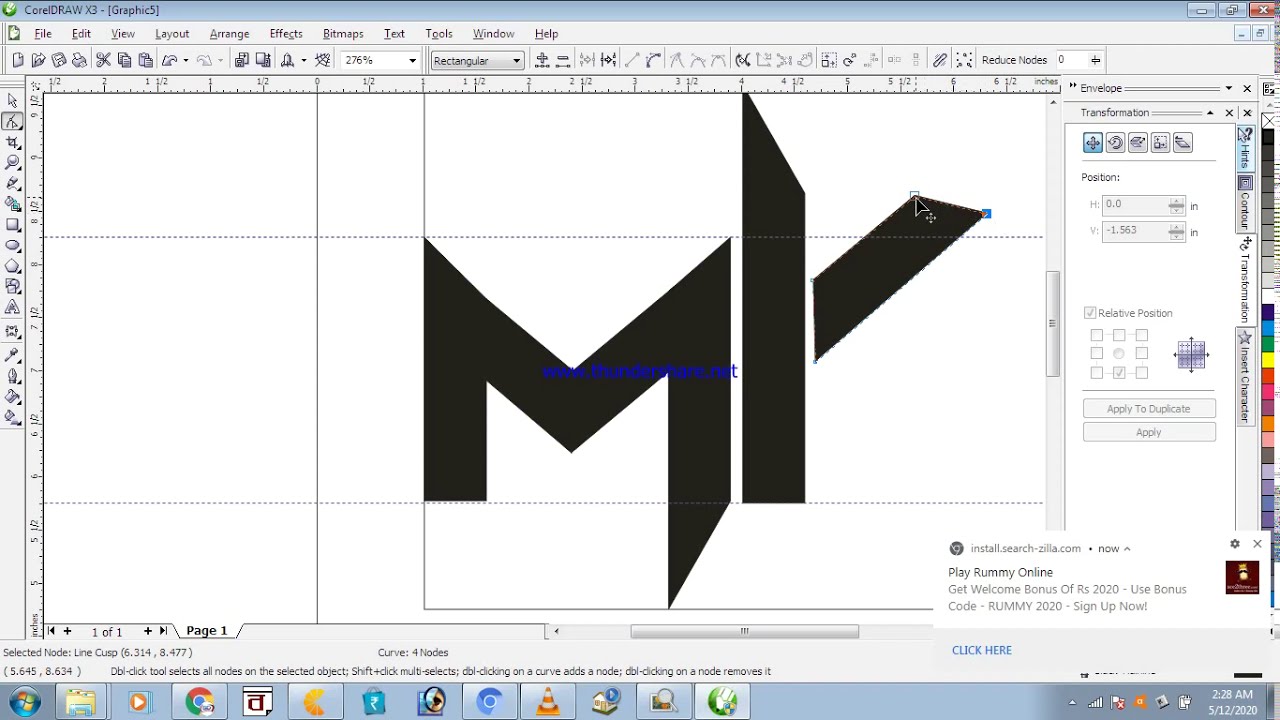Select the Pick tool in toolbox
The width and height of the screenshot is (1280, 720).
click(x=12, y=100)
